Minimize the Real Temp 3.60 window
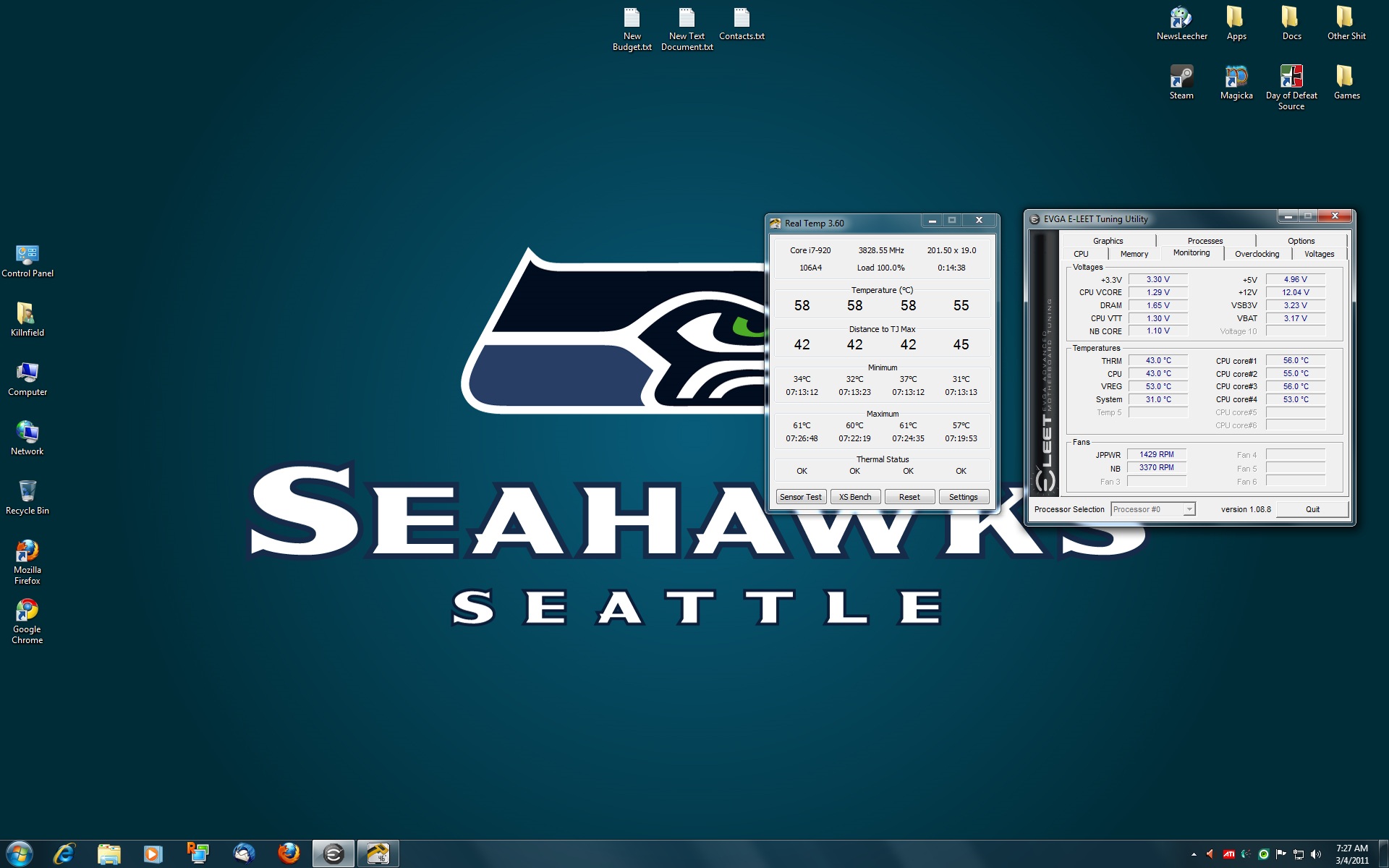 [x=932, y=221]
